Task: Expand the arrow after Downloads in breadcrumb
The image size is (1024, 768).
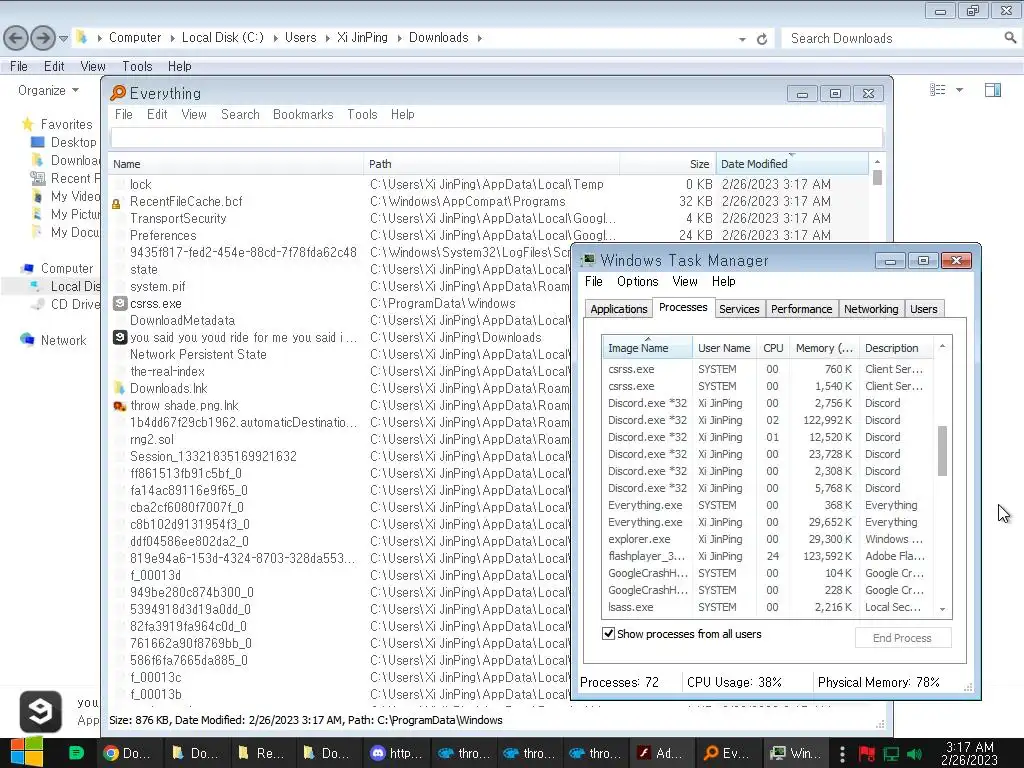Action: pos(479,38)
